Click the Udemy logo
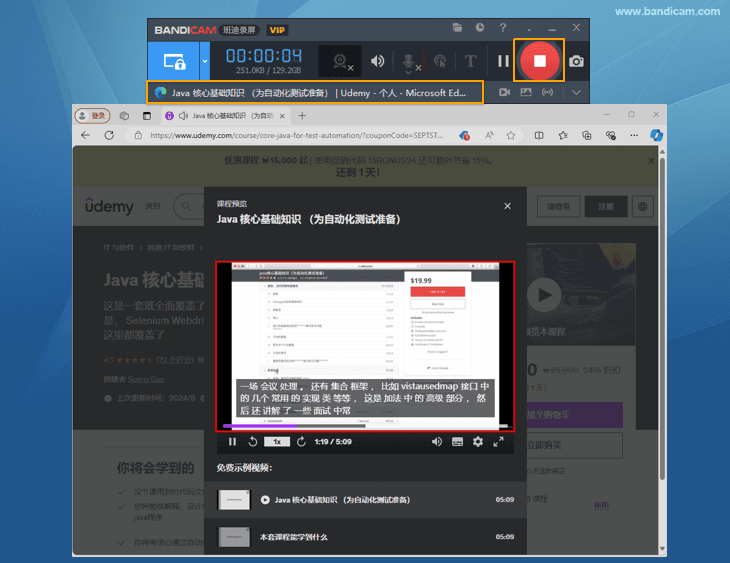 coord(109,206)
